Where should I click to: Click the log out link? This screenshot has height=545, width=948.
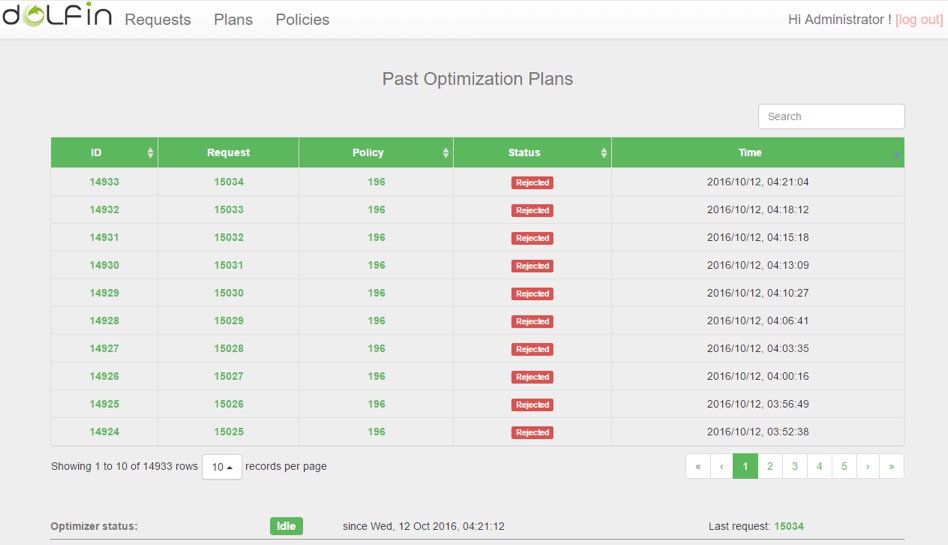(x=918, y=20)
